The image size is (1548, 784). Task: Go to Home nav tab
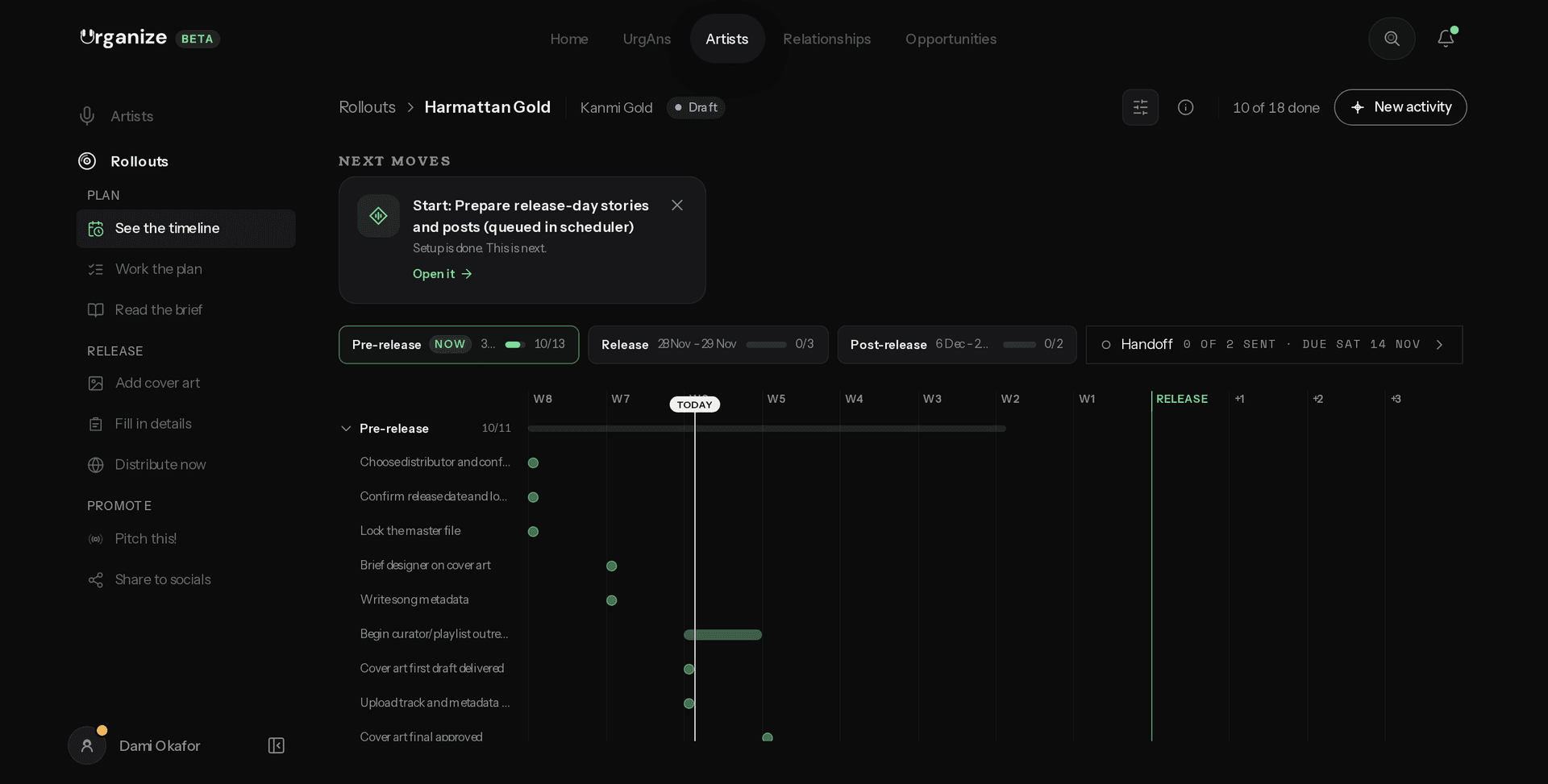coord(569,39)
